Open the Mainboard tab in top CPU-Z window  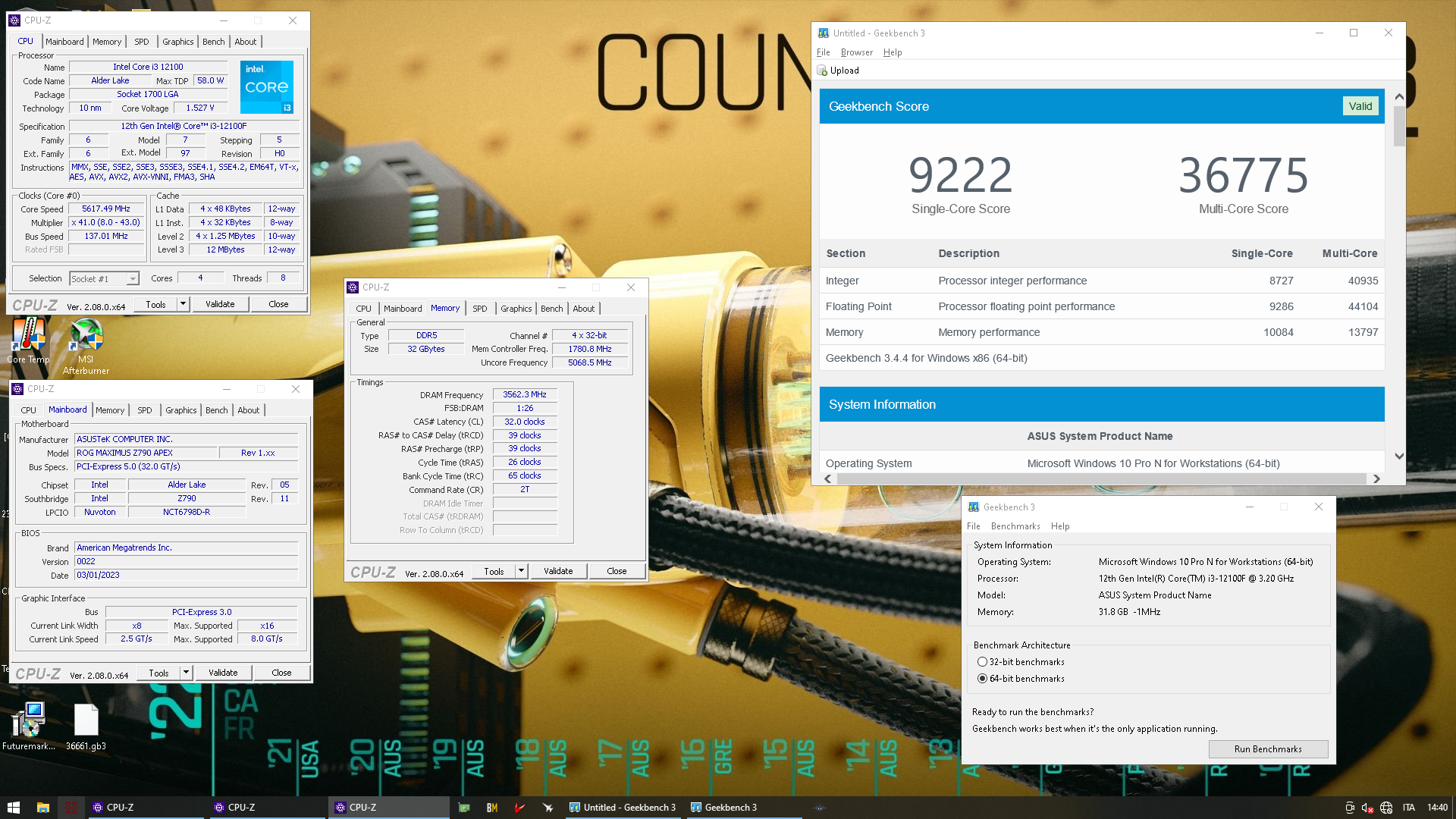click(x=64, y=42)
